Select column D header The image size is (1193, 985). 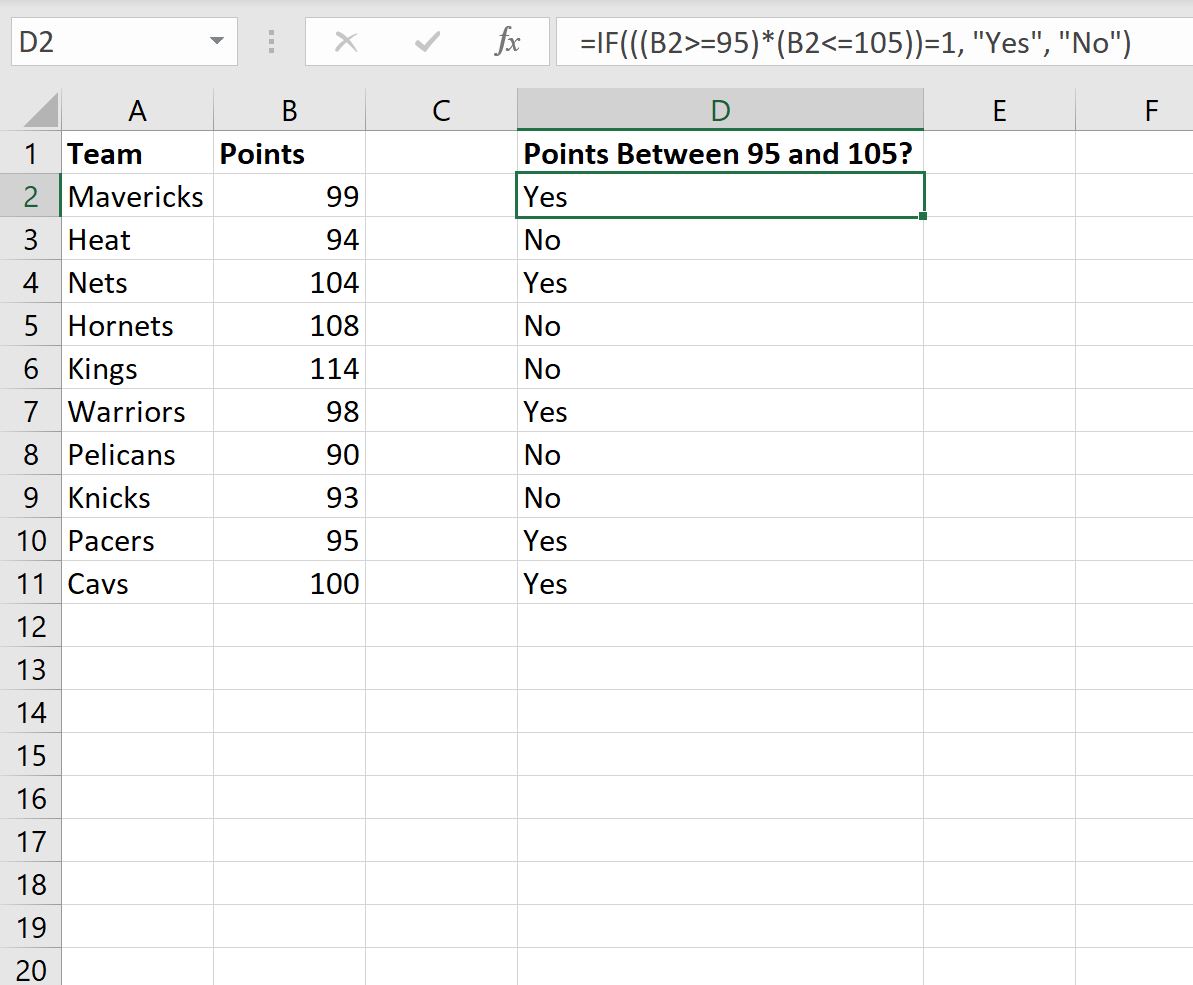(x=720, y=110)
